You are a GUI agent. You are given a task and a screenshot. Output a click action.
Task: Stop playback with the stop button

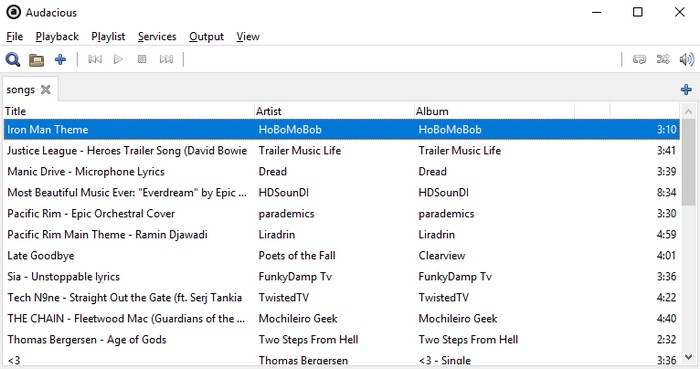click(x=142, y=59)
